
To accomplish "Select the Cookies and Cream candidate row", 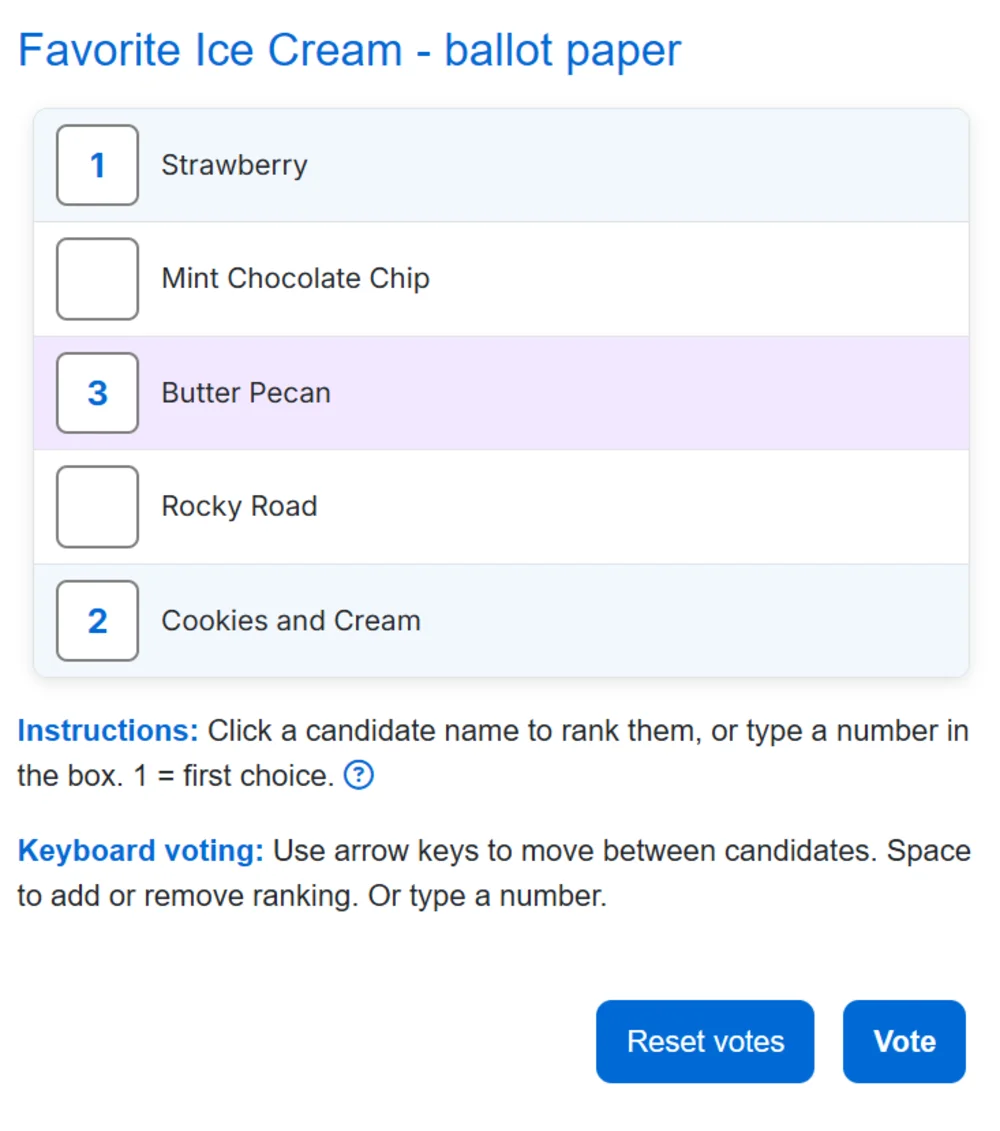I will coord(290,620).
